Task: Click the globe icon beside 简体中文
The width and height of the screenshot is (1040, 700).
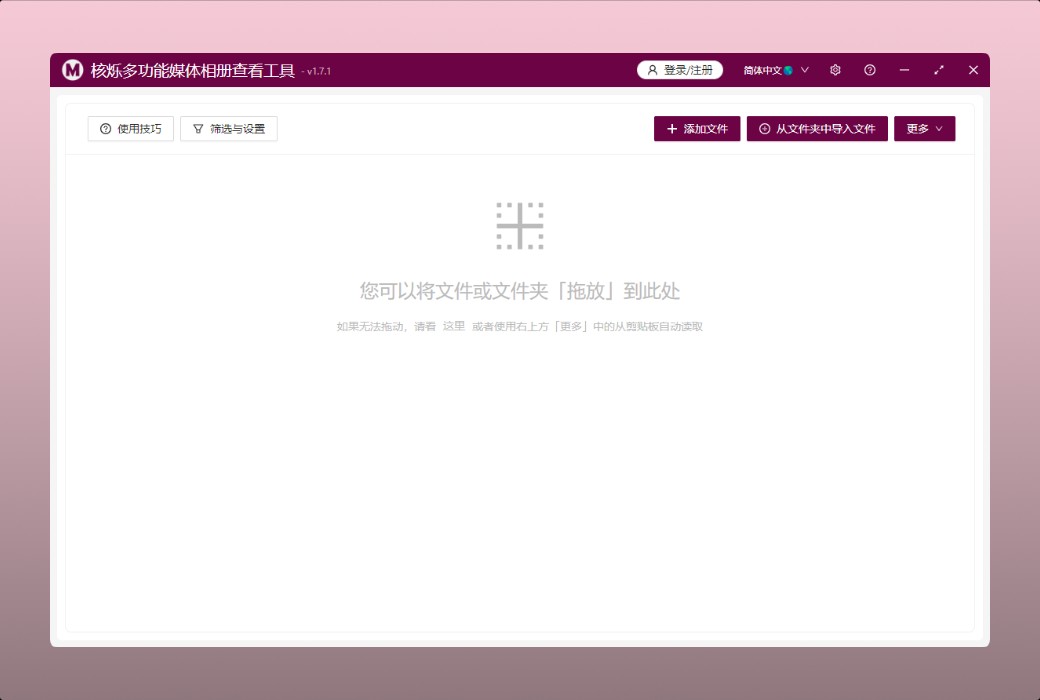Action: pos(789,70)
